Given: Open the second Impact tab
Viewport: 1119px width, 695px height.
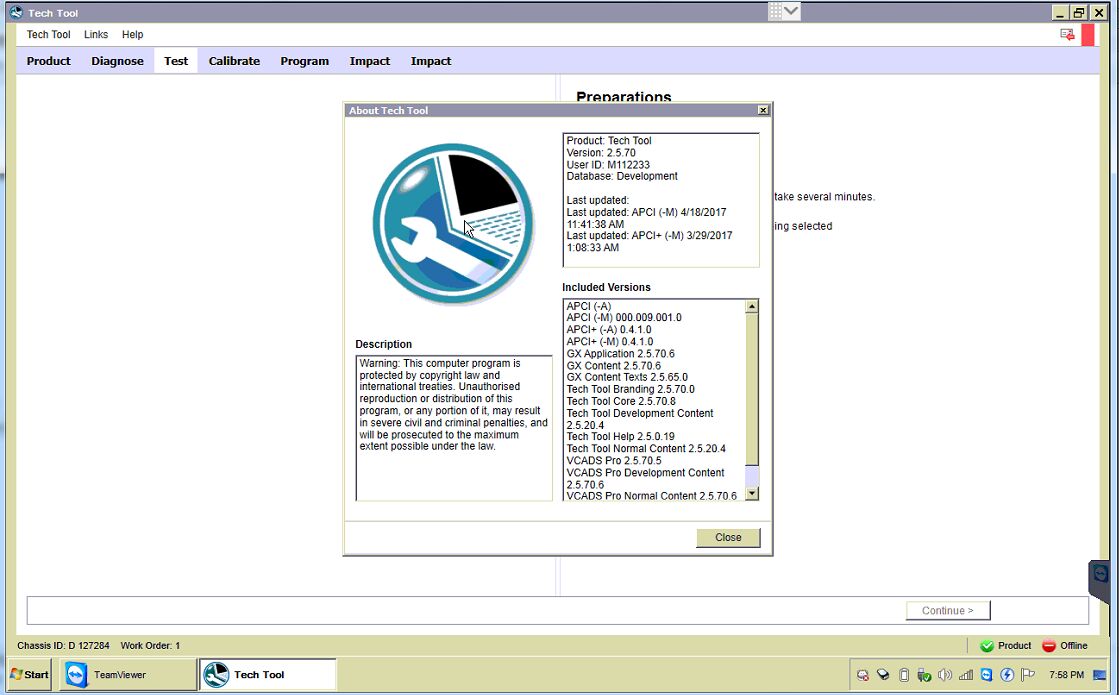Looking at the screenshot, I should pos(431,61).
